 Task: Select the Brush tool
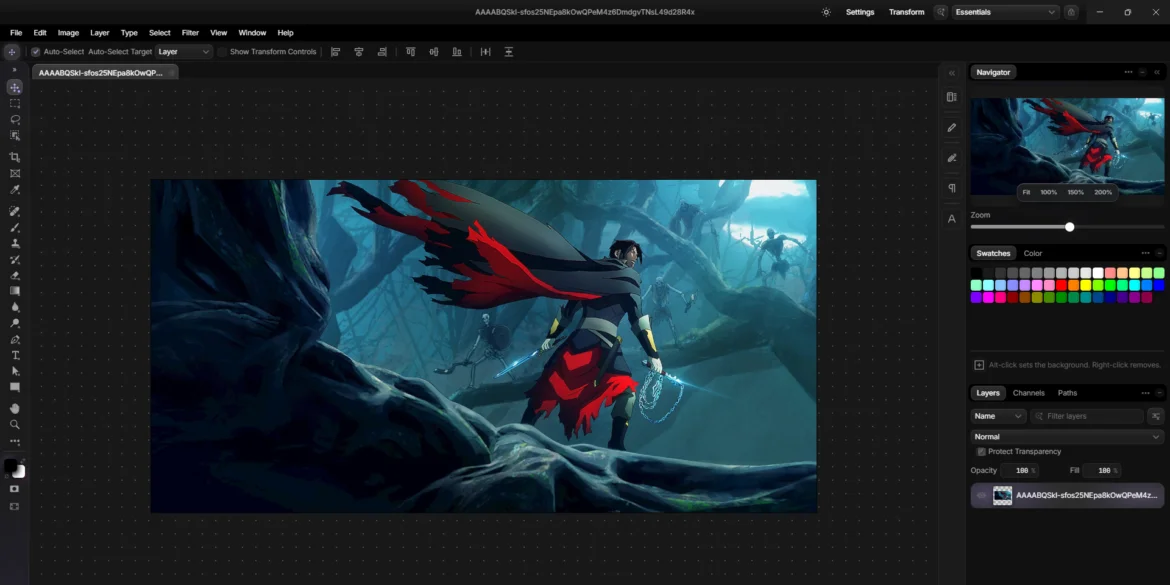(14, 228)
